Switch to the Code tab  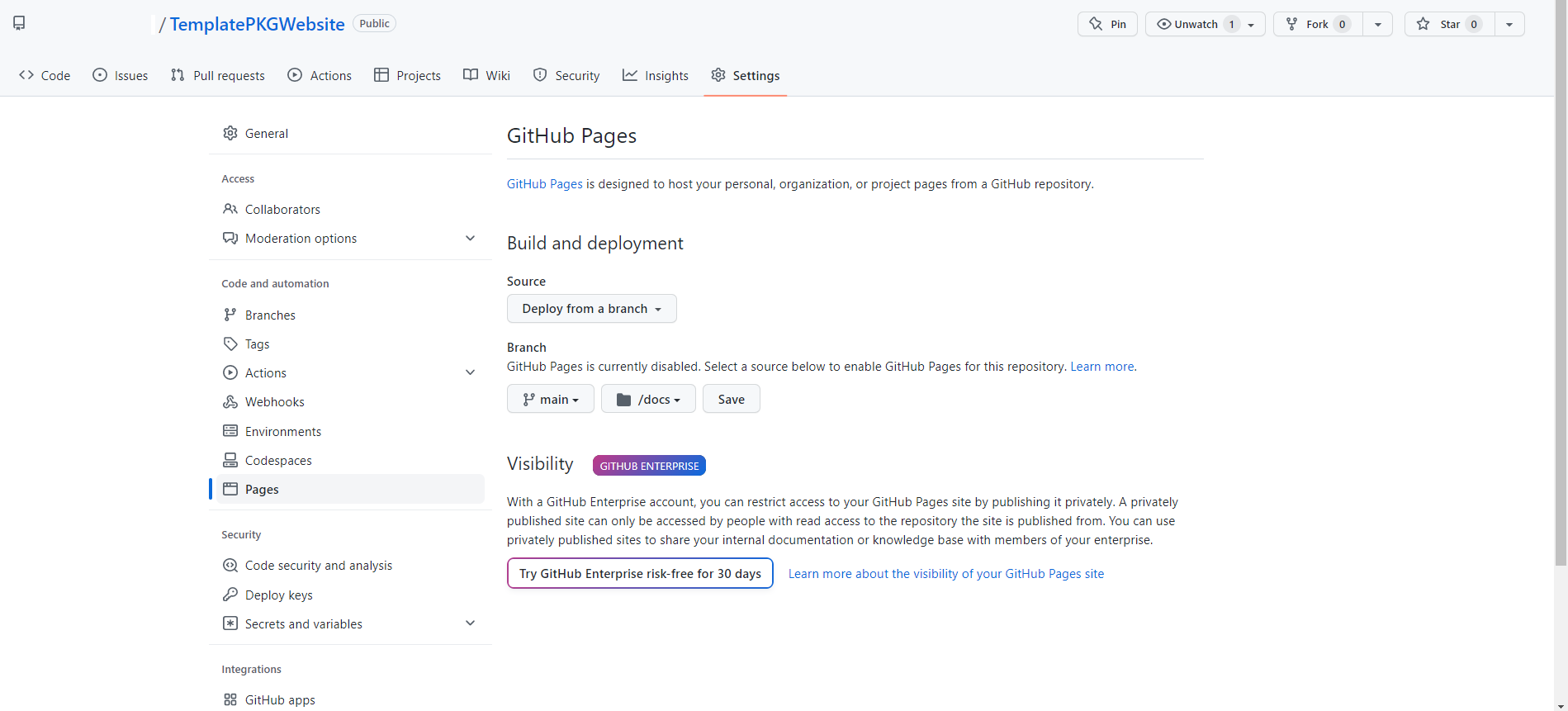(45, 75)
